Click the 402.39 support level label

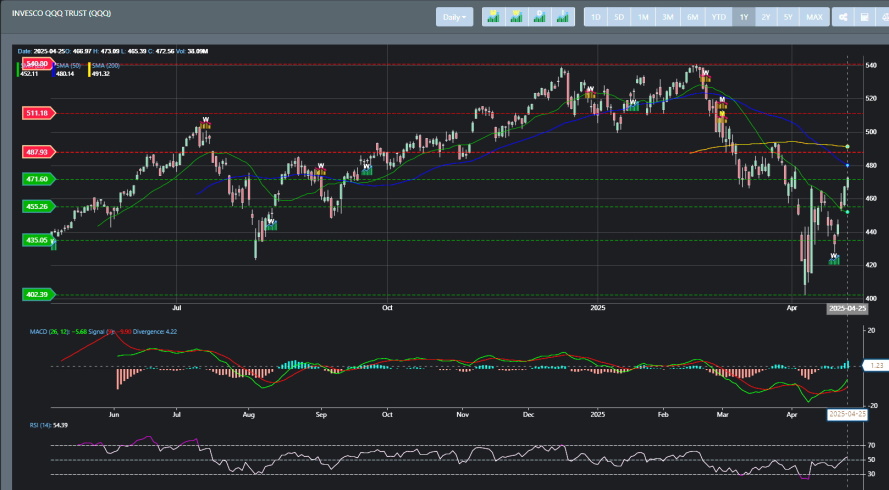coord(38,294)
